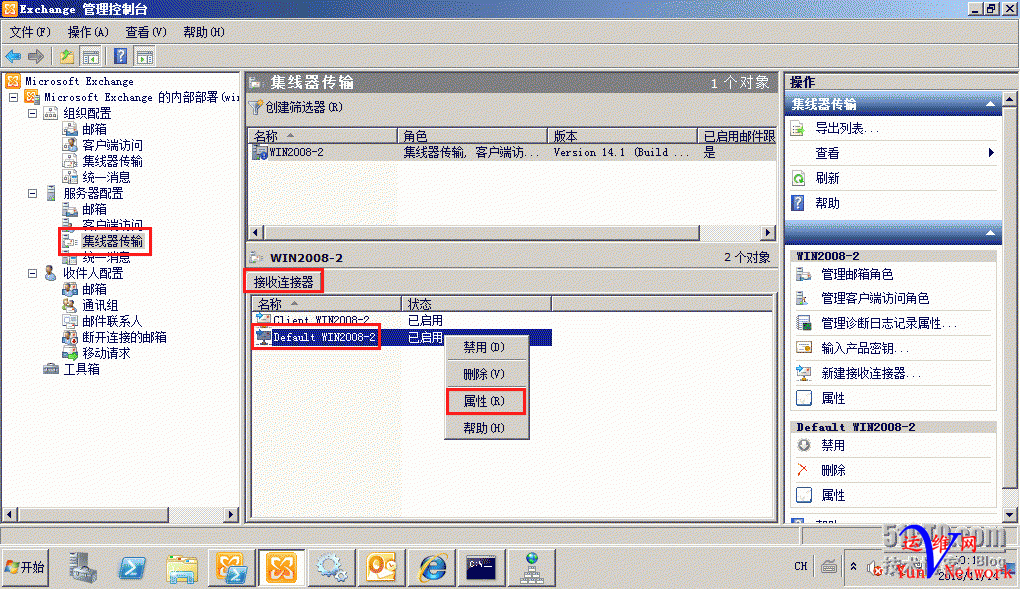Screen dimensions: 1020x589
Task: Sort by 版本 column header
Action: [623, 136]
